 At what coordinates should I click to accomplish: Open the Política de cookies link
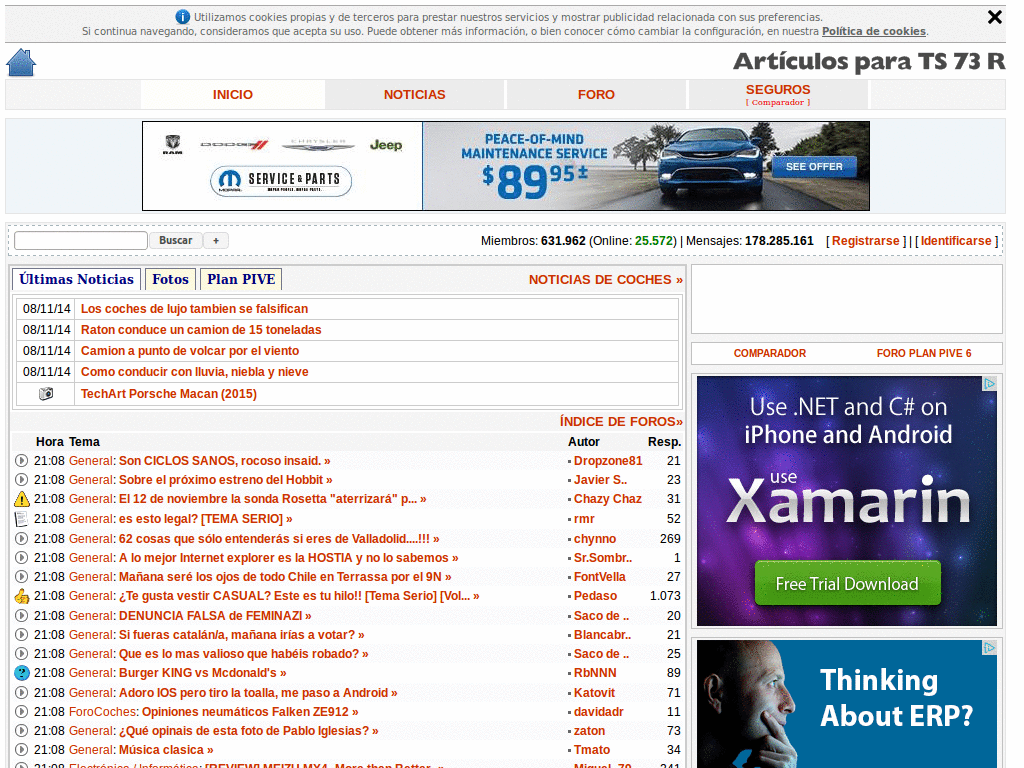pos(873,31)
